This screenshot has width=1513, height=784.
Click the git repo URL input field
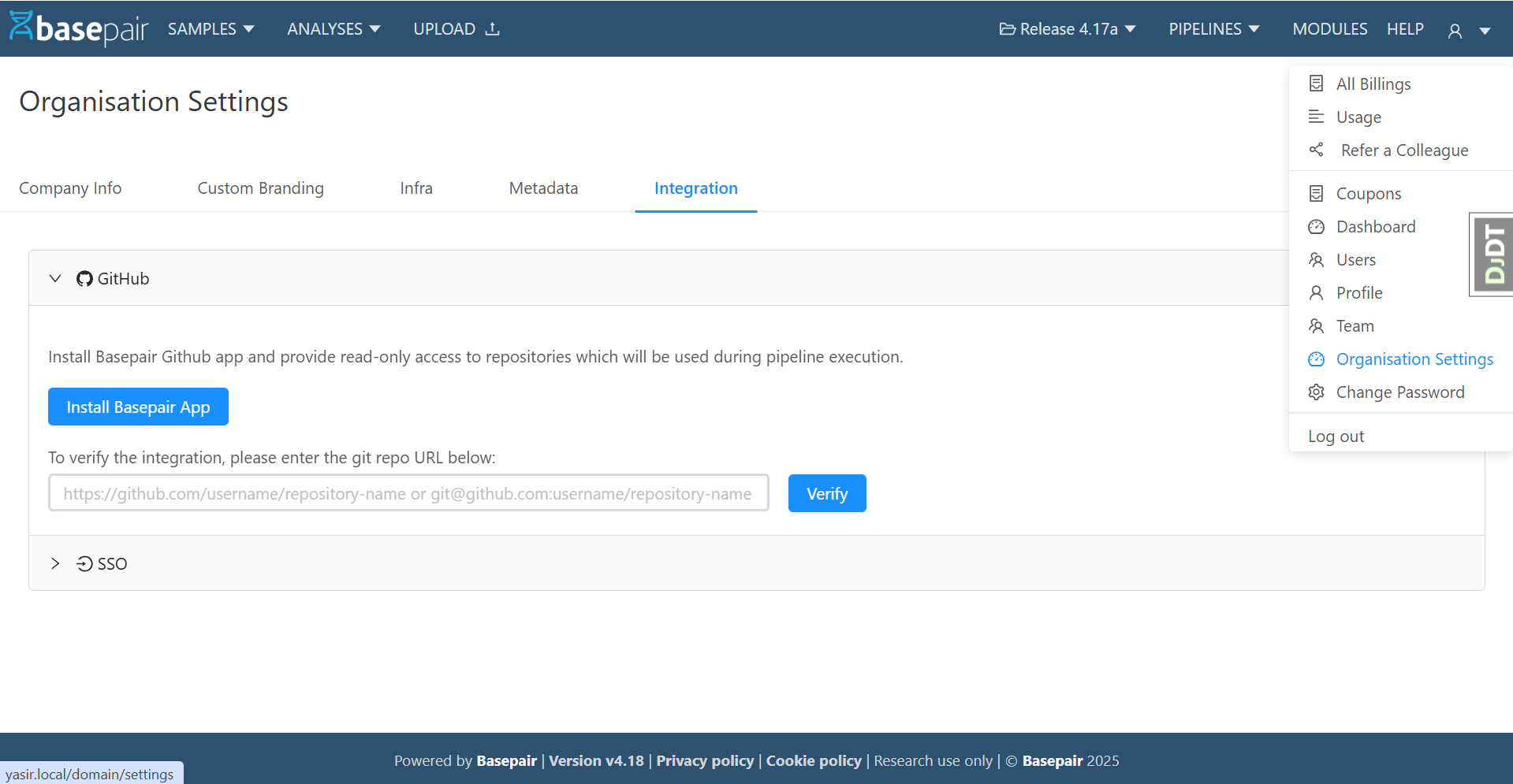pos(408,493)
